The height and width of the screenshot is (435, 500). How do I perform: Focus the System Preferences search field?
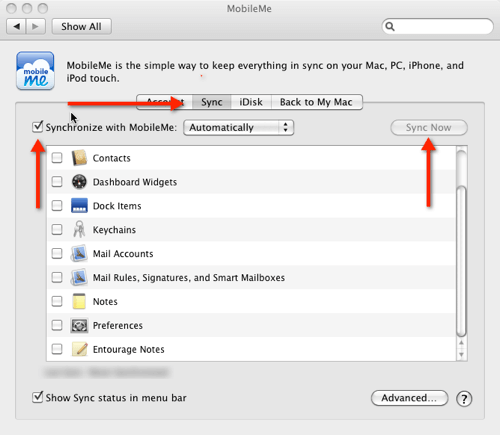pyautogui.click(x=437, y=26)
